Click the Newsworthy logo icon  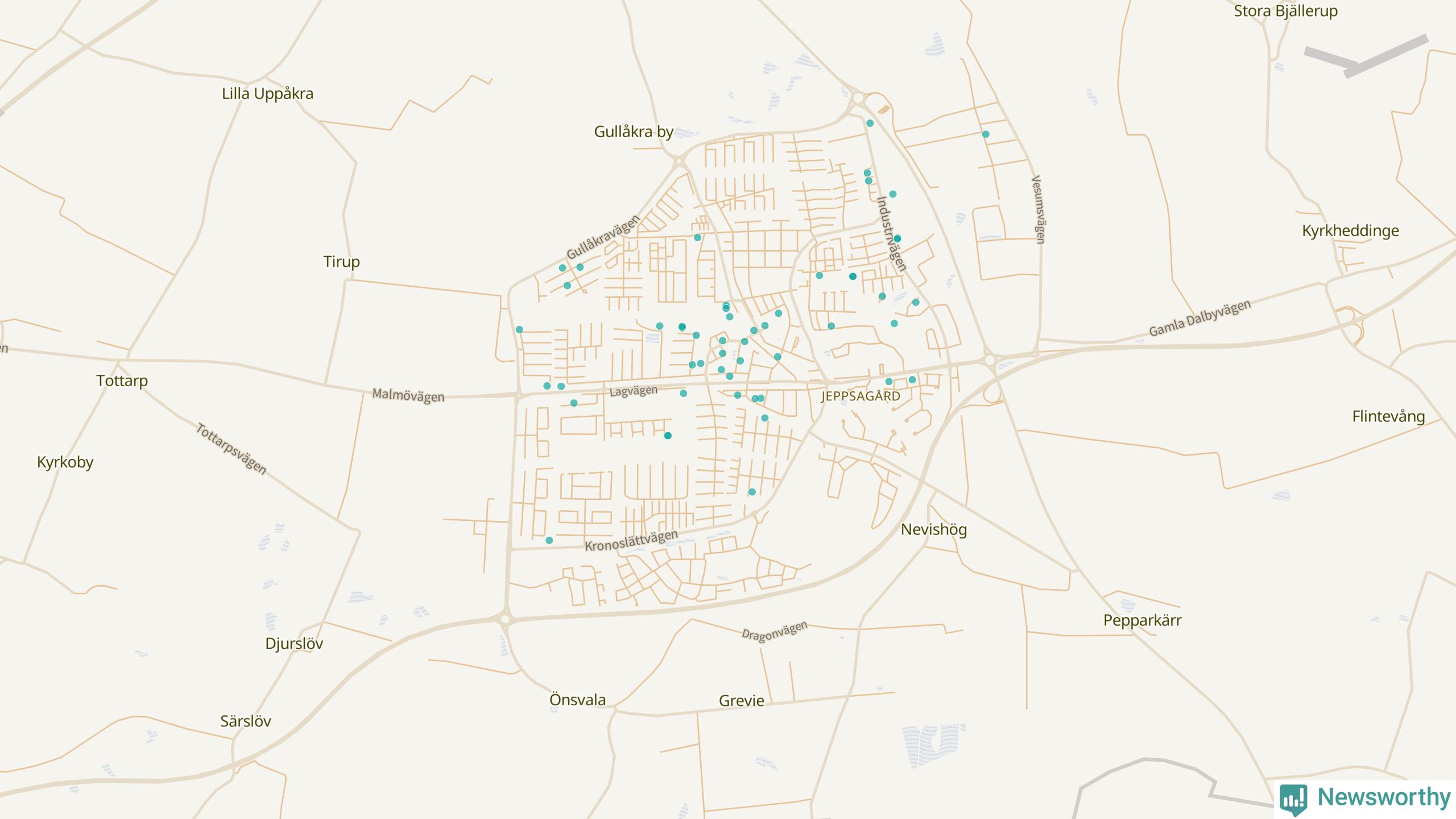(1293, 799)
